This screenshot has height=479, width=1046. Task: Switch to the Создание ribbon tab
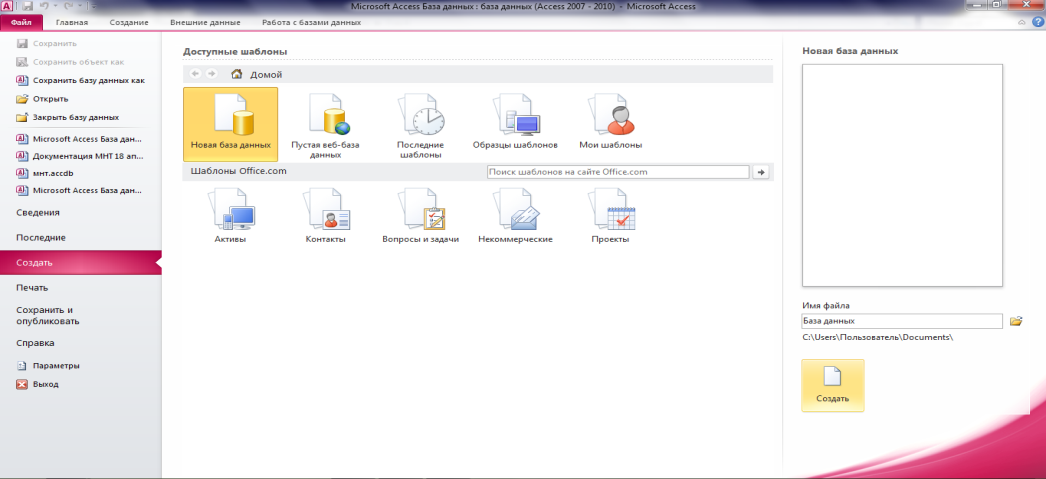pyautogui.click(x=129, y=22)
